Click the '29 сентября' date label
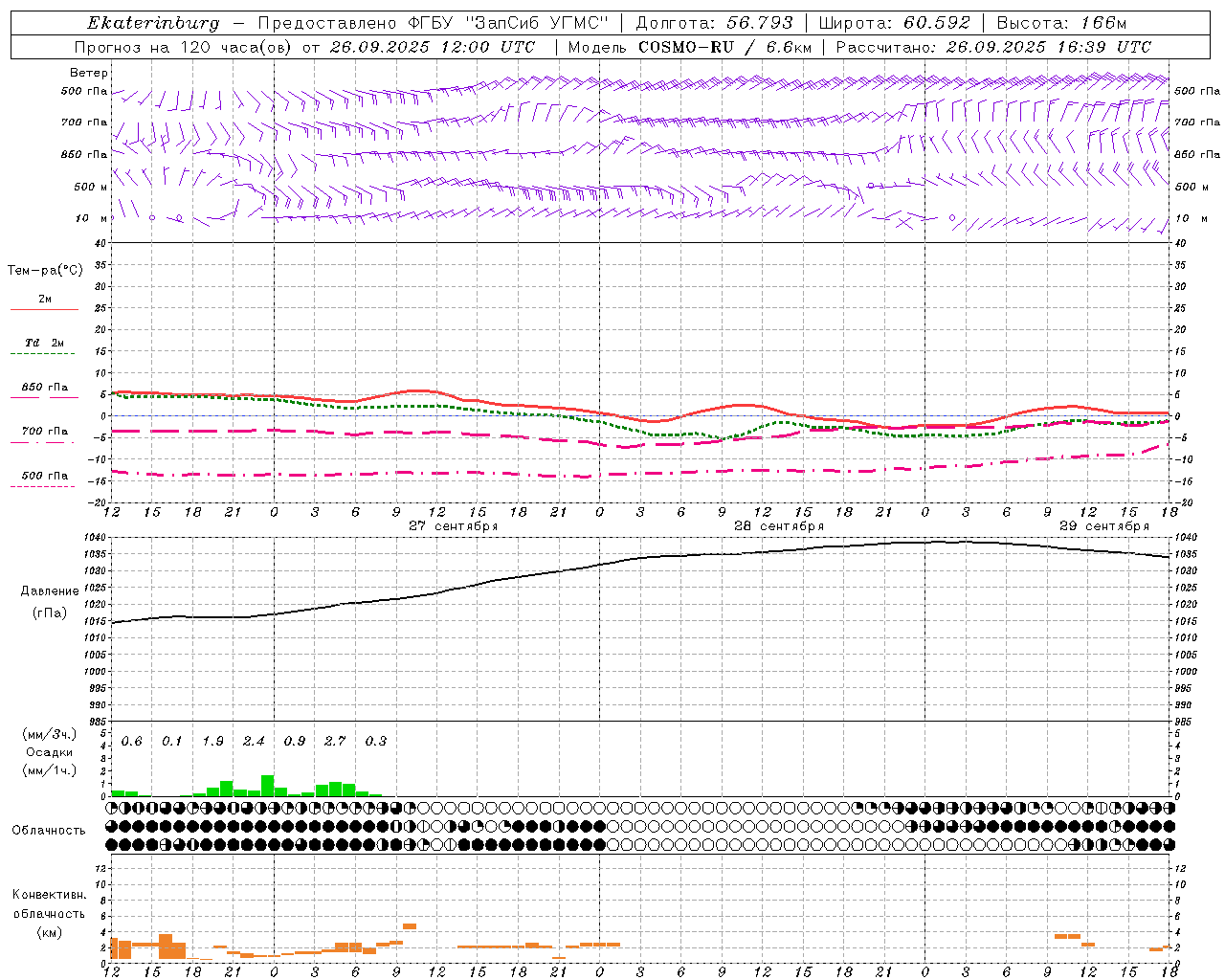Image resolution: width=1225 pixels, height=980 pixels. tap(1104, 526)
